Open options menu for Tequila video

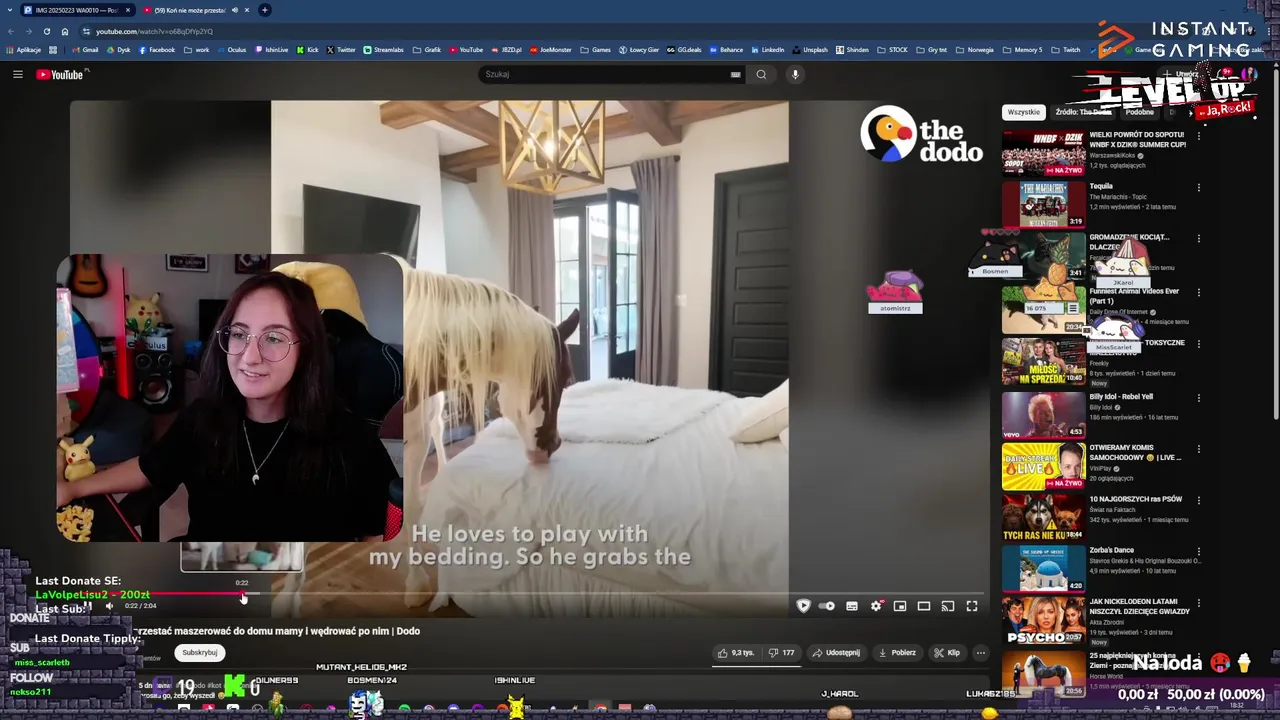pyautogui.click(x=1199, y=187)
